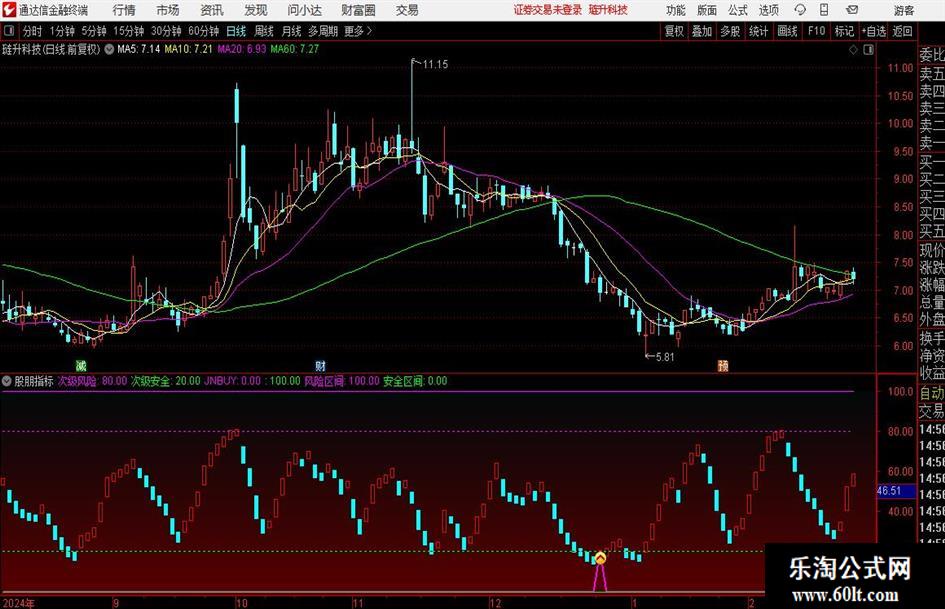
Task: Open the 公式 menu
Action: (x=738, y=10)
